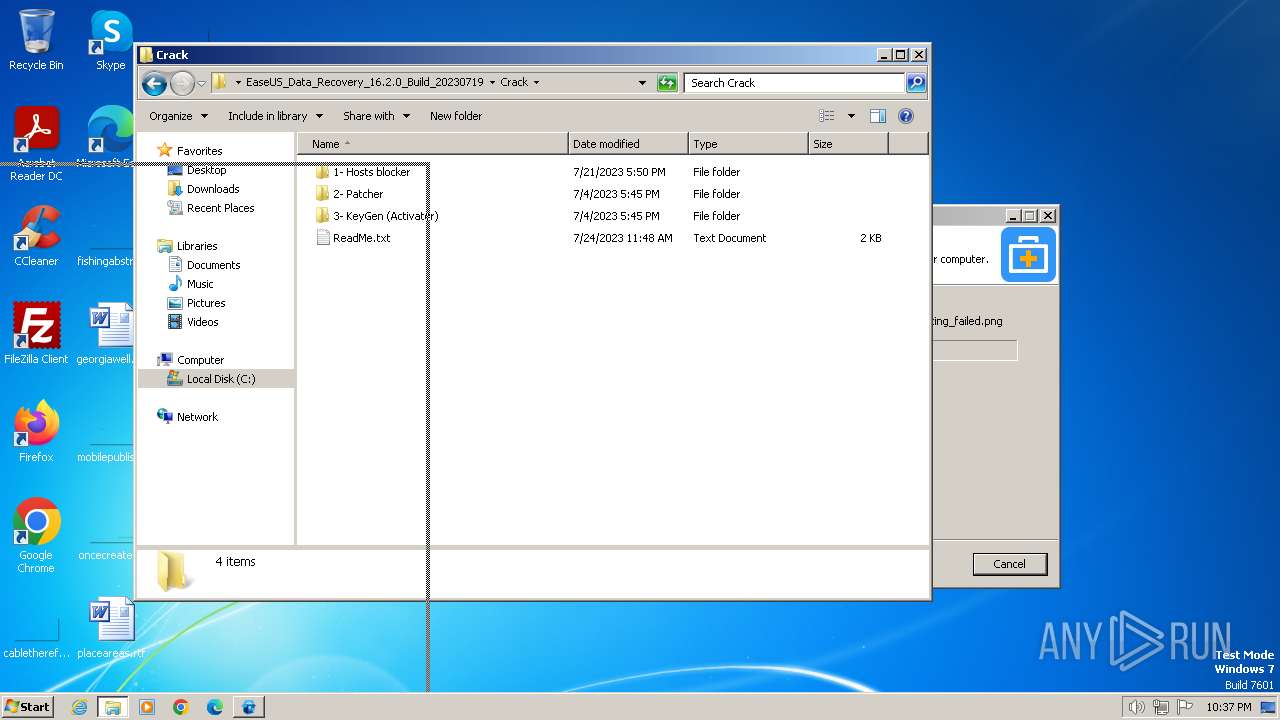Go back with Explorer's Back arrow
Viewport: 1280px width, 720px height.
click(x=154, y=83)
